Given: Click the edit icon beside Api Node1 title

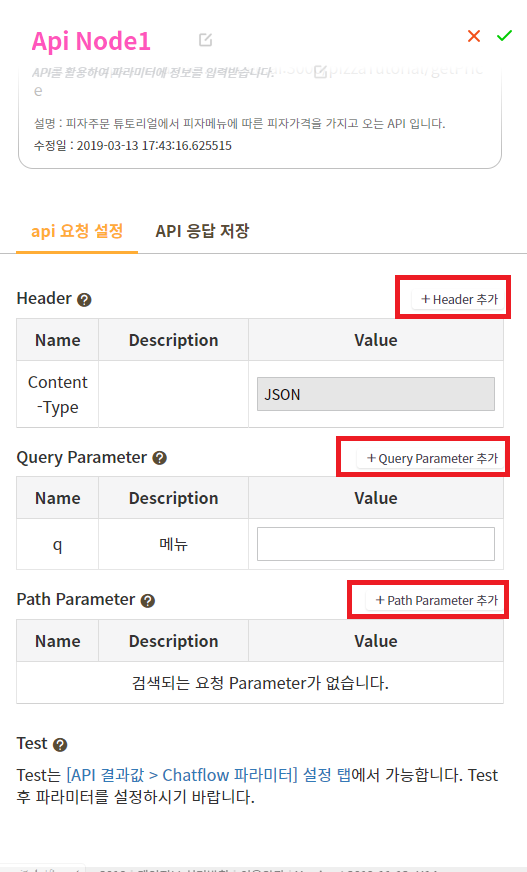Looking at the screenshot, I should click(206, 40).
